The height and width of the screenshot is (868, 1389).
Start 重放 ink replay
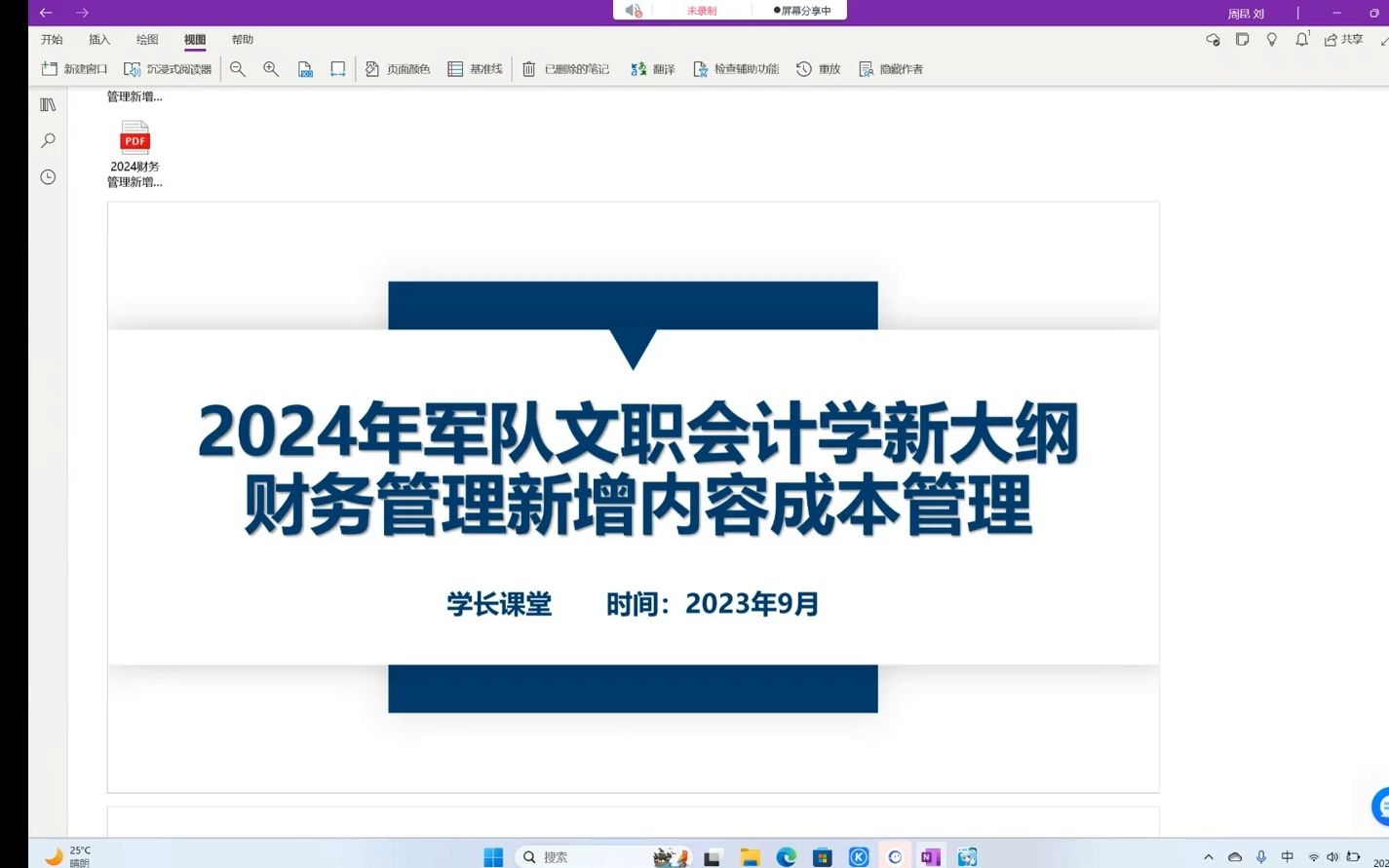tap(818, 69)
